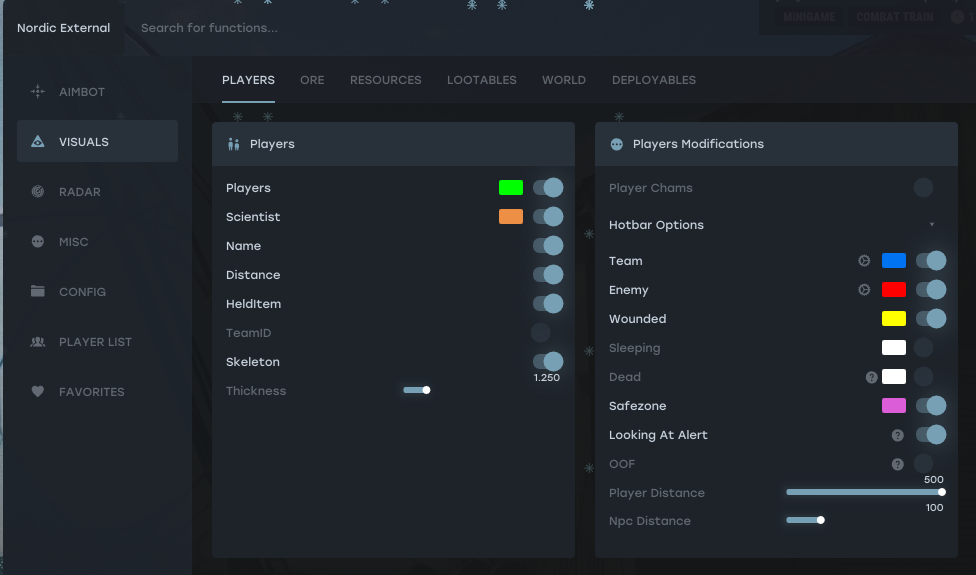Focus the Search for functions field
Screen dimensions: 976x575
(x=209, y=28)
